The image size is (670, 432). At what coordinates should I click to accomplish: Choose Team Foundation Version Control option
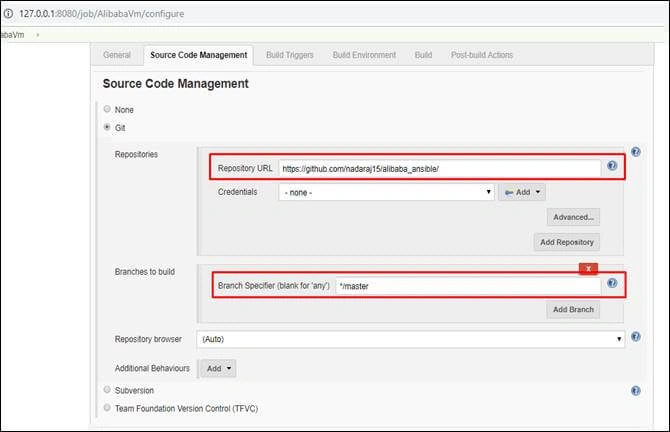click(107, 408)
